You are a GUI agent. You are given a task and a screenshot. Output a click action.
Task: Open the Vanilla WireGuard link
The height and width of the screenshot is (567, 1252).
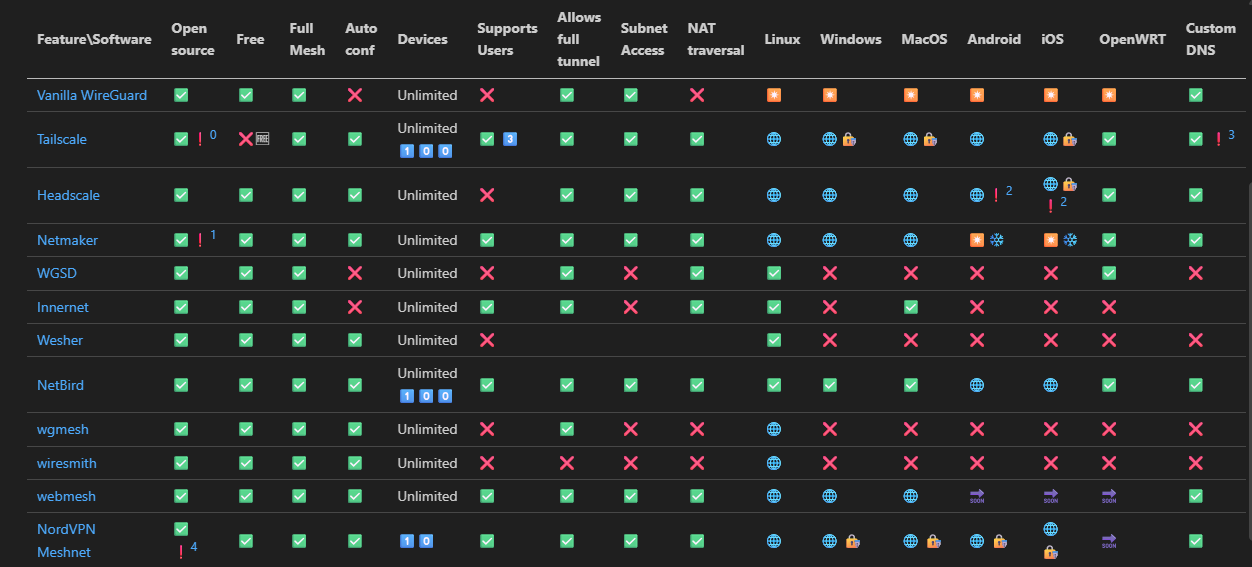coord(92,95)
